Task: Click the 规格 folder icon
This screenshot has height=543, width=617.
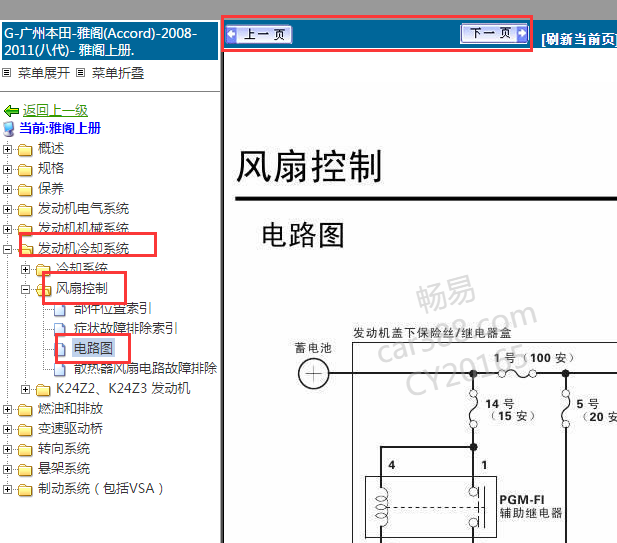Action: [x=25, y=170]
